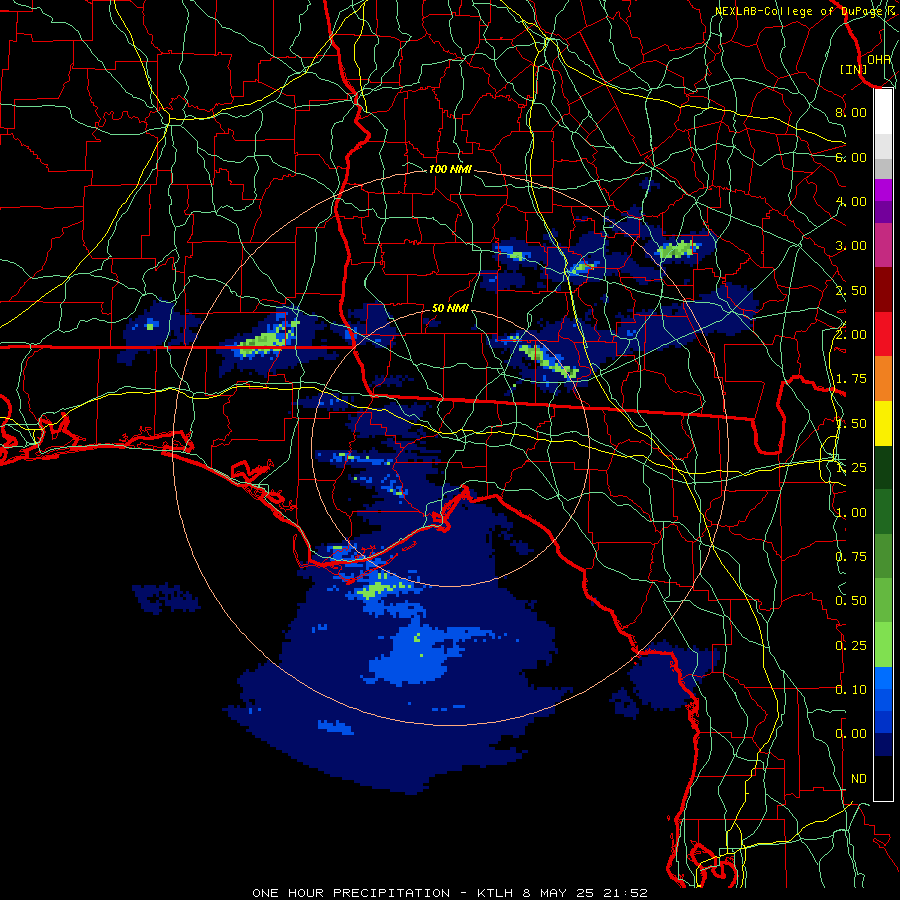Click the [IN] units label

854,69
